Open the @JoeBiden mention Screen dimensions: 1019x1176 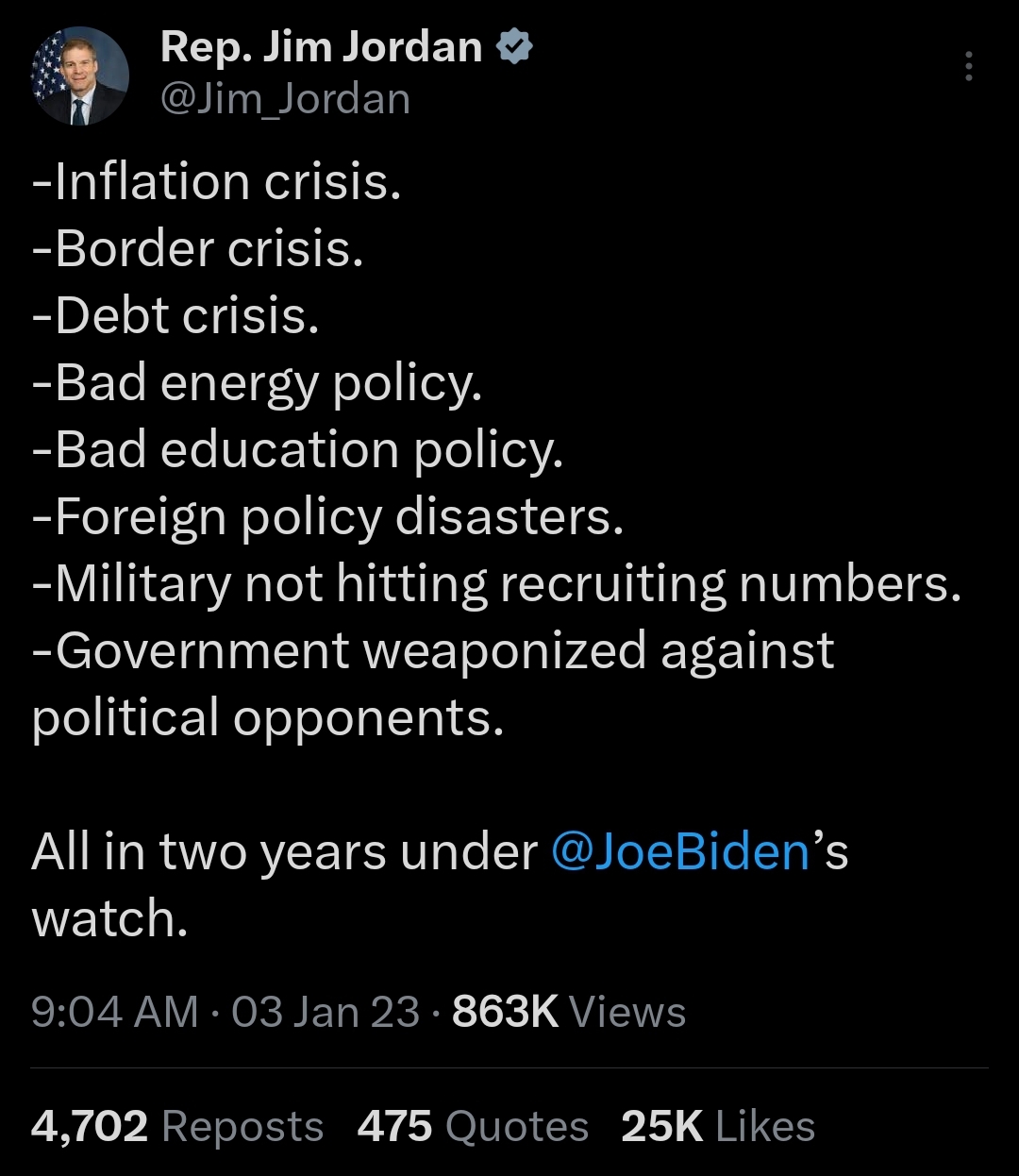pos(679,851)
